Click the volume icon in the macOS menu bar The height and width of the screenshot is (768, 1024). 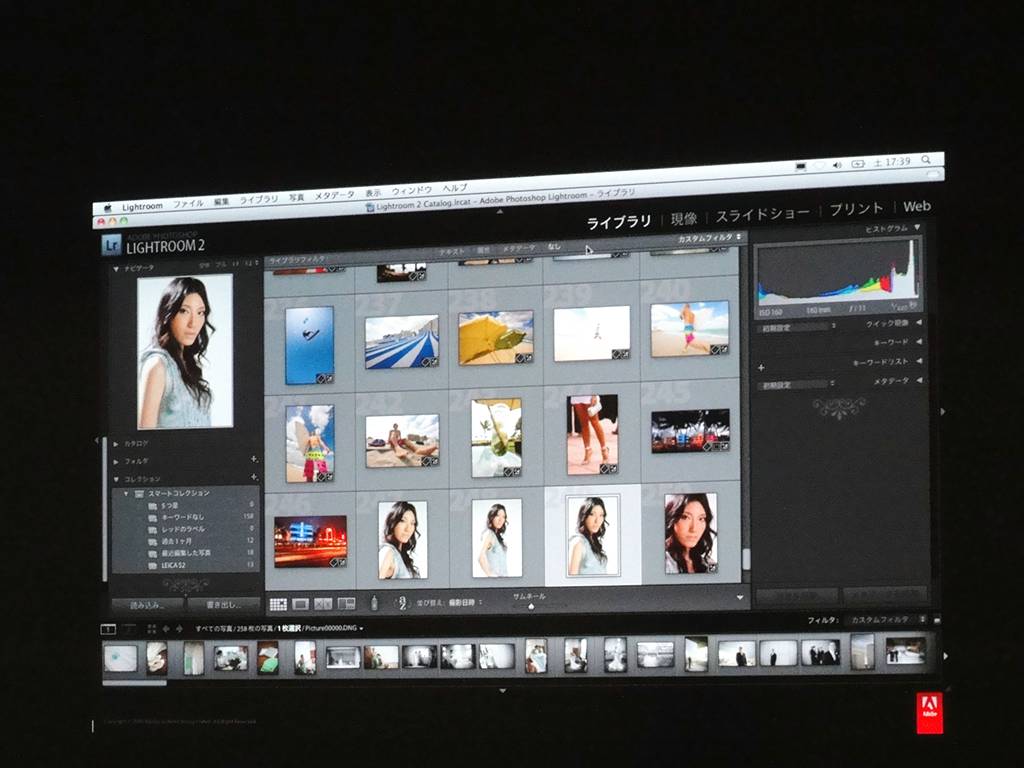pyautogui.click(x=837, y=165)
